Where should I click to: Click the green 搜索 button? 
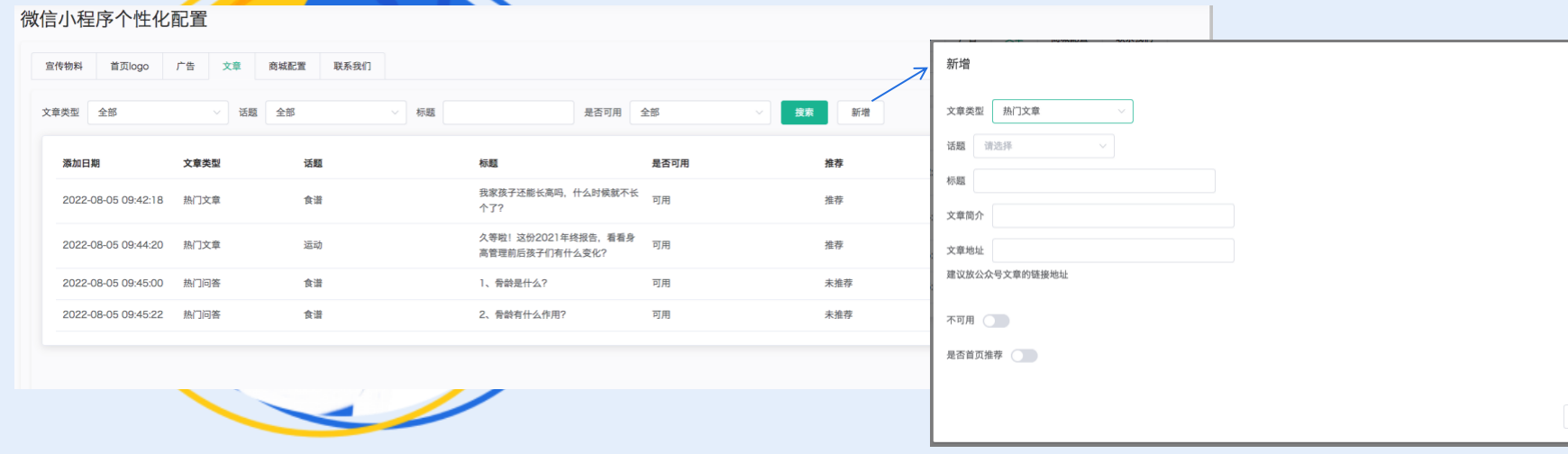804,113
